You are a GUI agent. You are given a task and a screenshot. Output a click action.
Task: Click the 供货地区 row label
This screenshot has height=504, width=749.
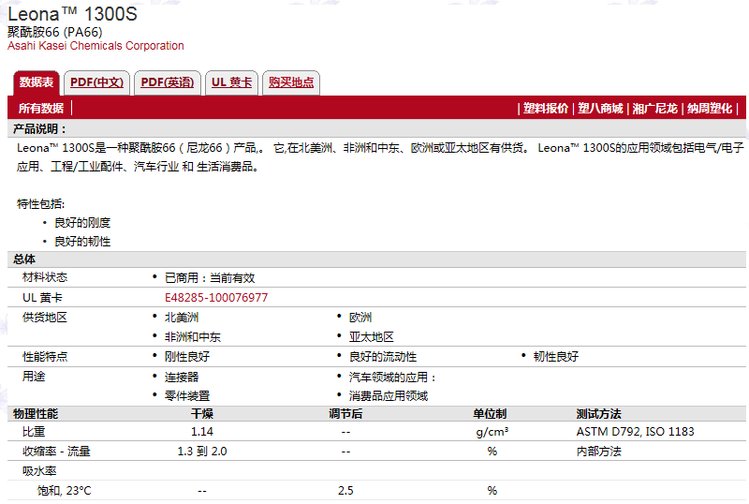44,317
